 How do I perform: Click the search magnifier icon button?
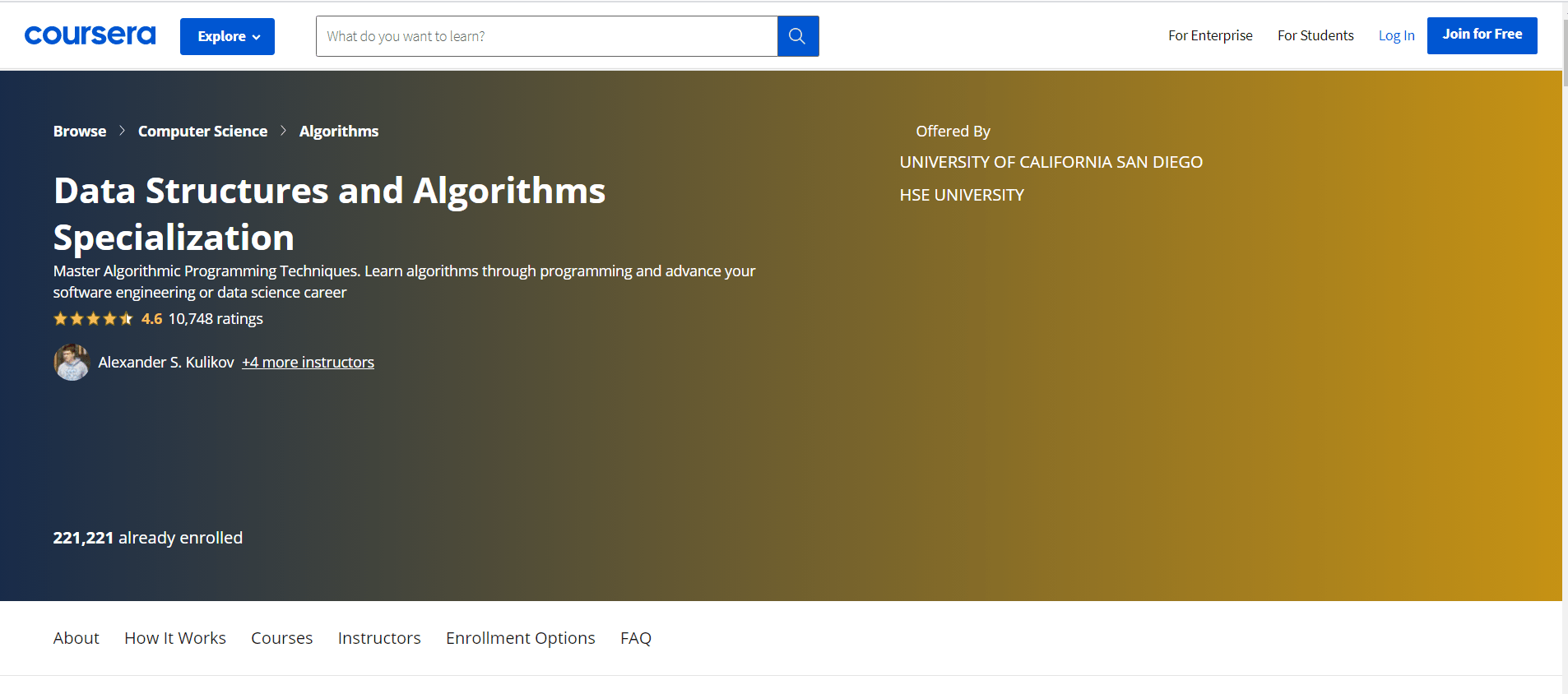pos(797,36)
